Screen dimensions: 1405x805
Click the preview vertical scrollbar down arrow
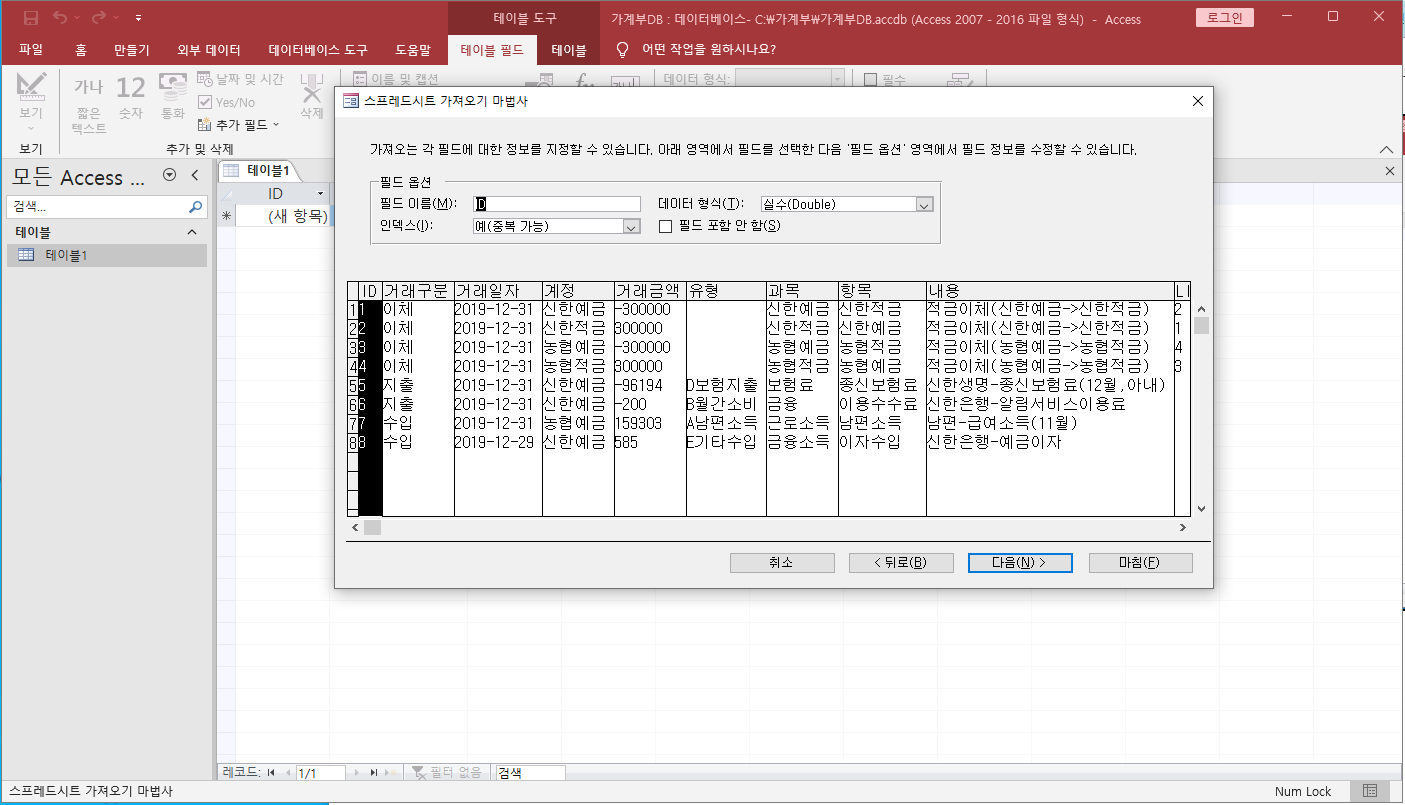(x=1201, y=509)
